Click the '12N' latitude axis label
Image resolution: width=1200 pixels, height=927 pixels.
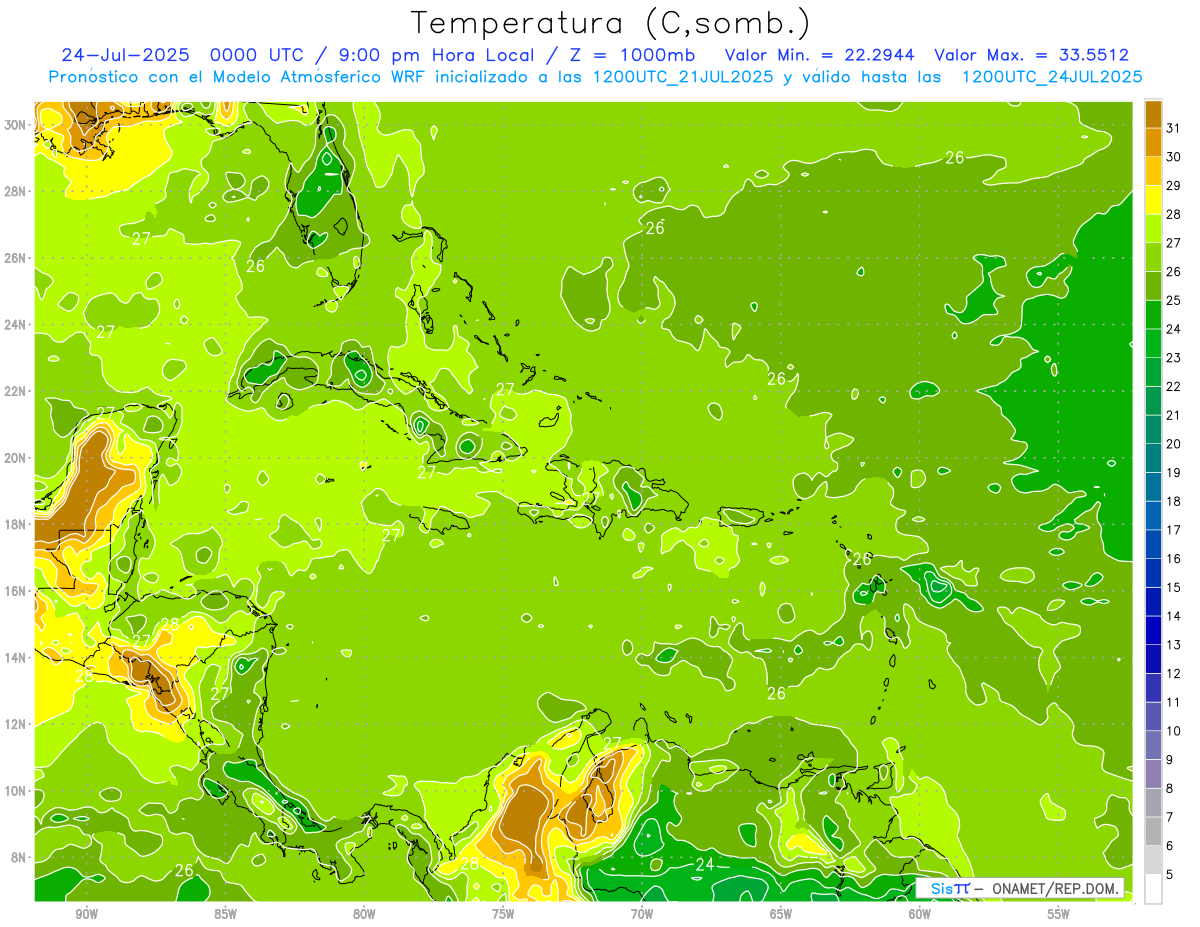tap(17, 724)
